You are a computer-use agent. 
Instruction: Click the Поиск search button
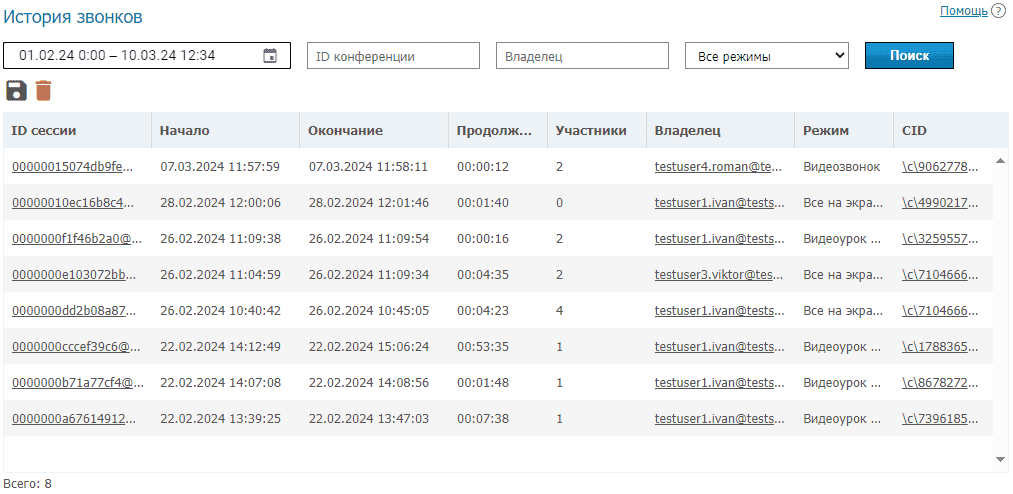(x=909, y=56)
